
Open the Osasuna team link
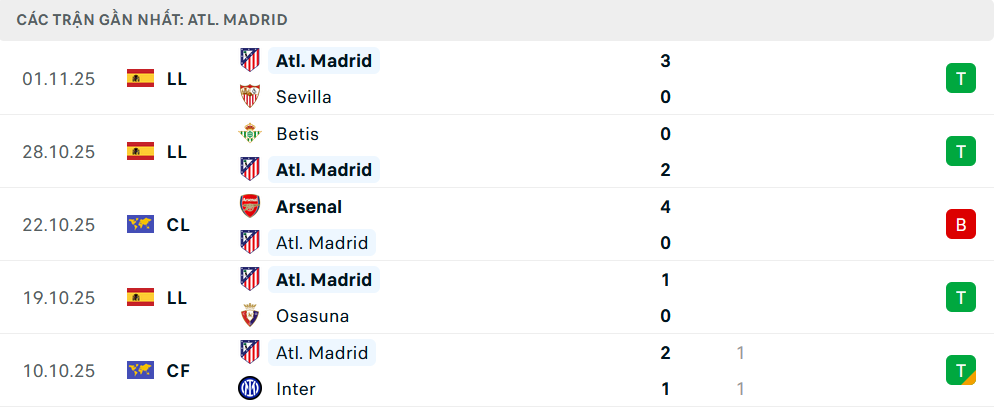[x=312, y=316]
